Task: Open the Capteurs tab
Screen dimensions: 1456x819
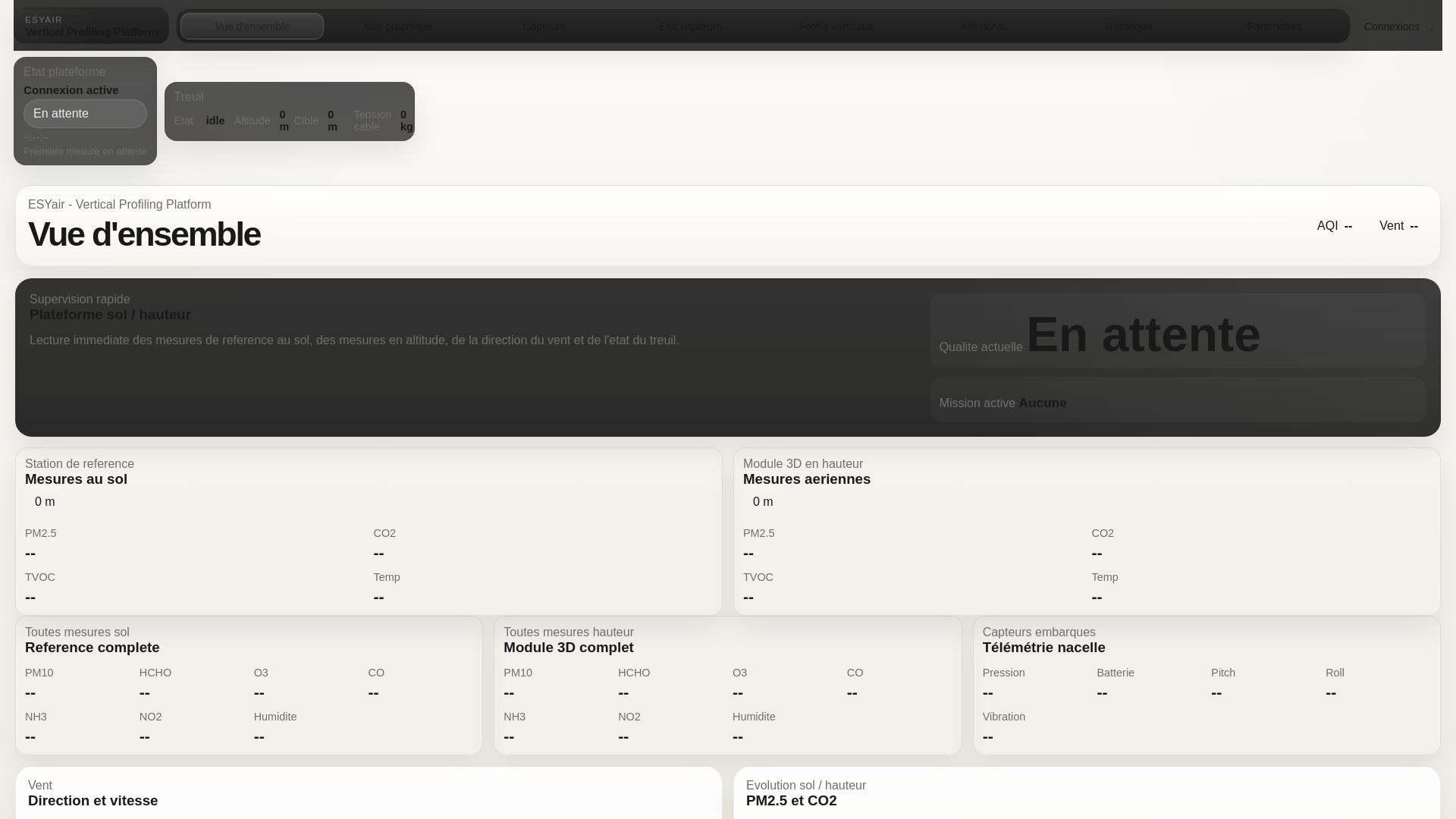Action: [x=544, y=27]
